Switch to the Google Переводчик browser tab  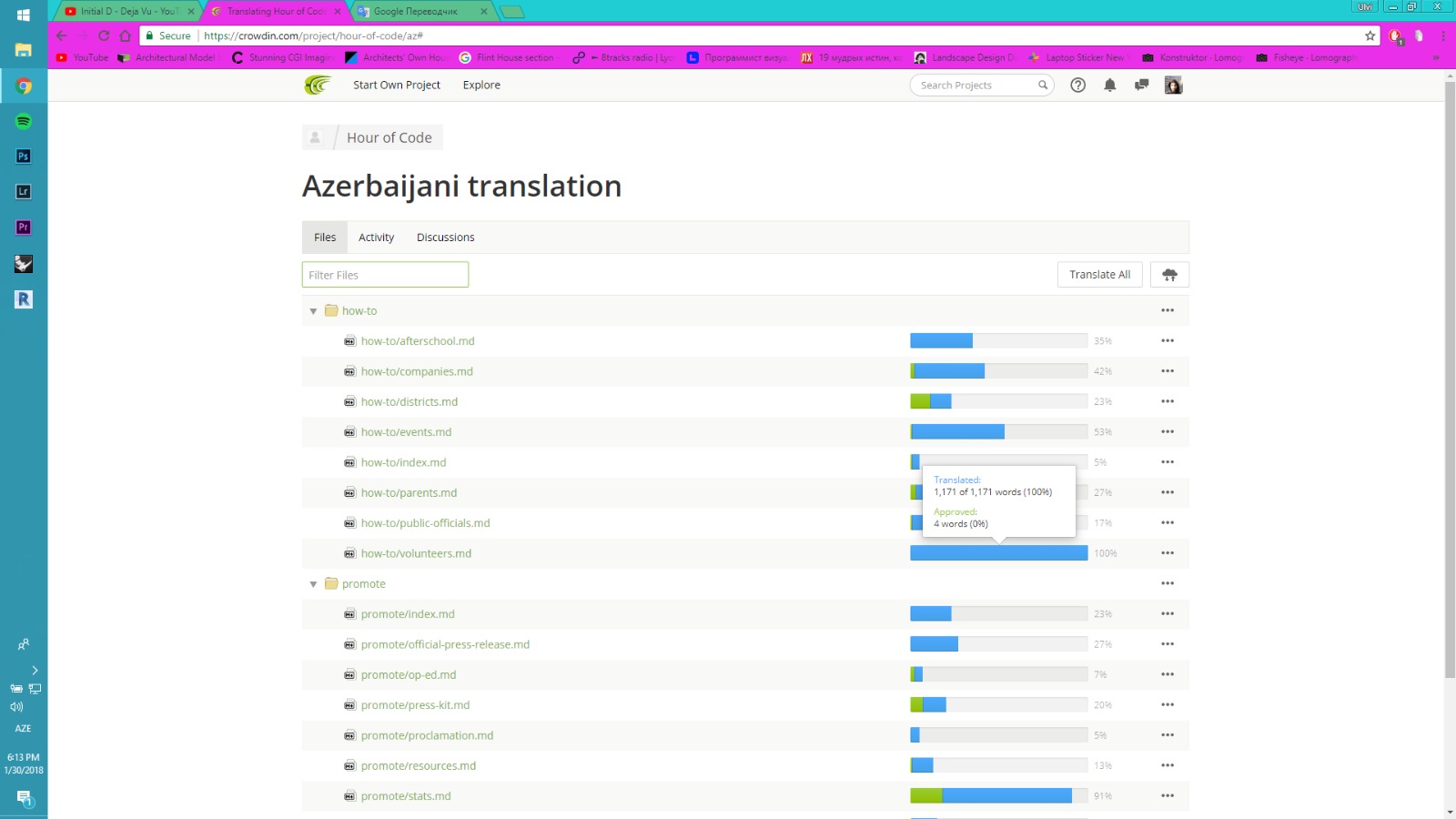tap(423, 11)
